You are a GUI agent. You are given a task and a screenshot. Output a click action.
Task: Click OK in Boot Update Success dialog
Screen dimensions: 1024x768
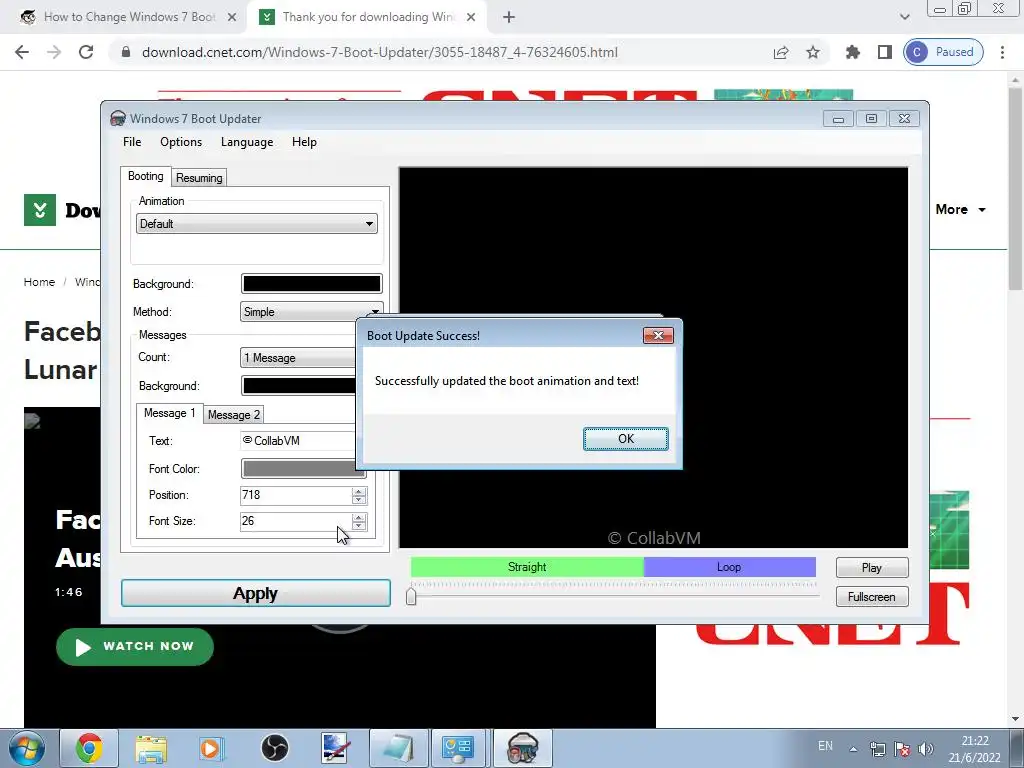(625, 439)
